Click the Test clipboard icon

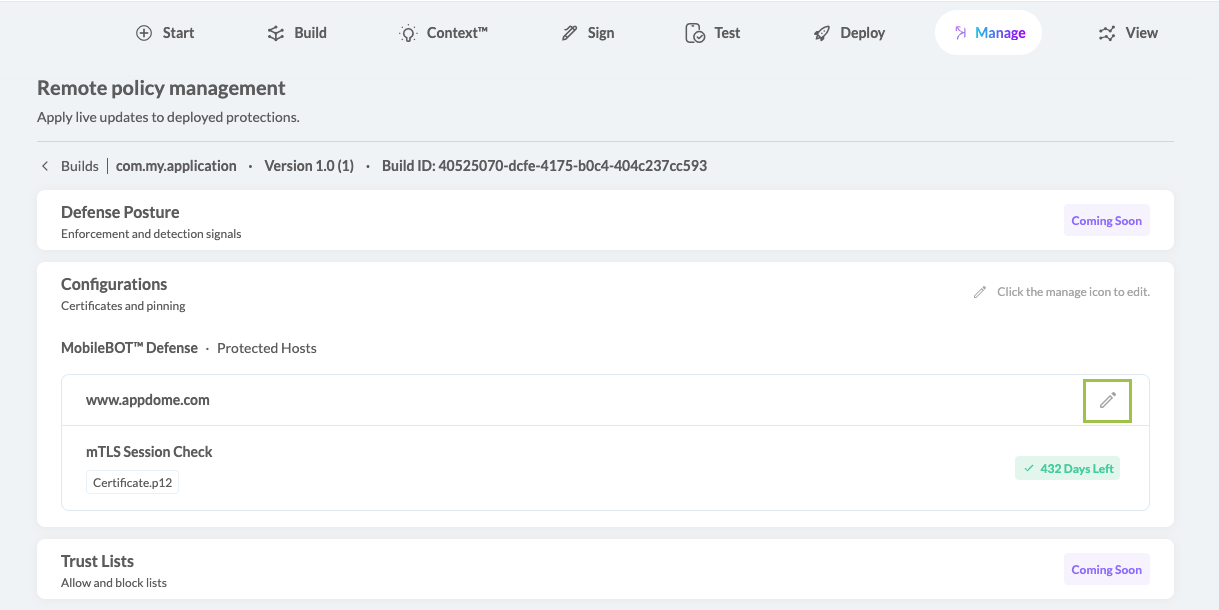[x=695, y=33]
